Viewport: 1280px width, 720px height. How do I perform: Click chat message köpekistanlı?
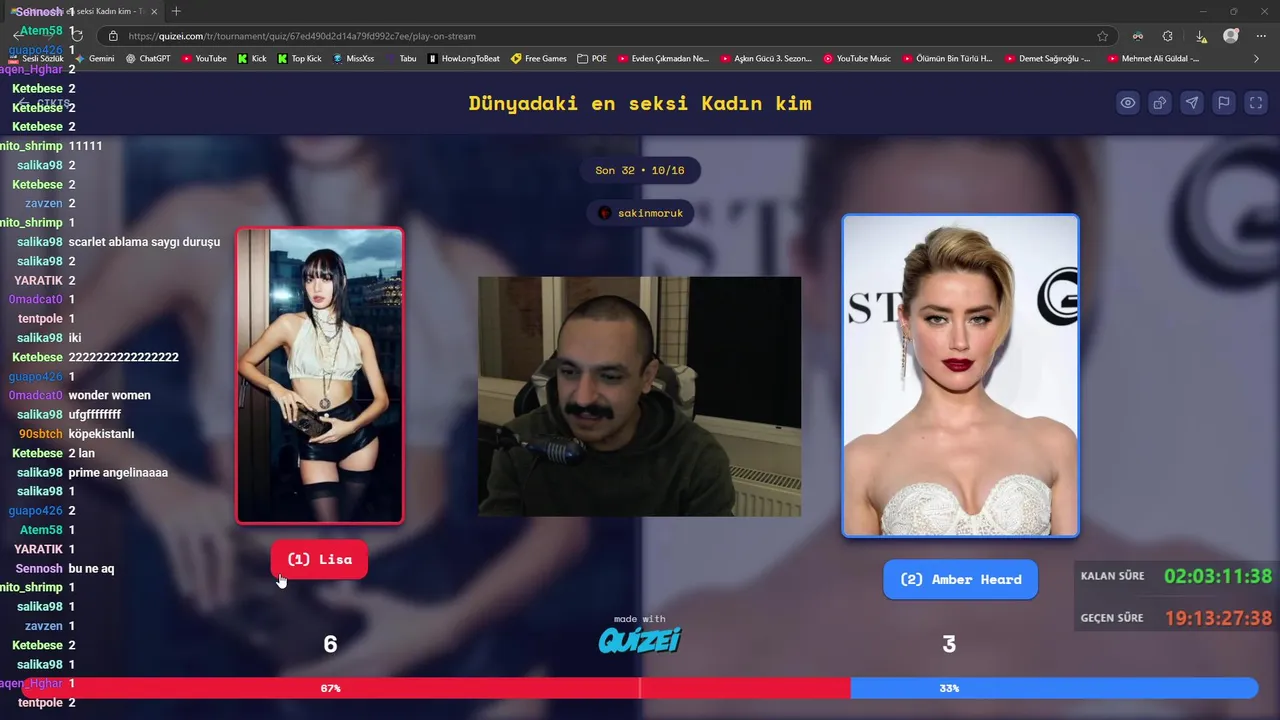101,434
